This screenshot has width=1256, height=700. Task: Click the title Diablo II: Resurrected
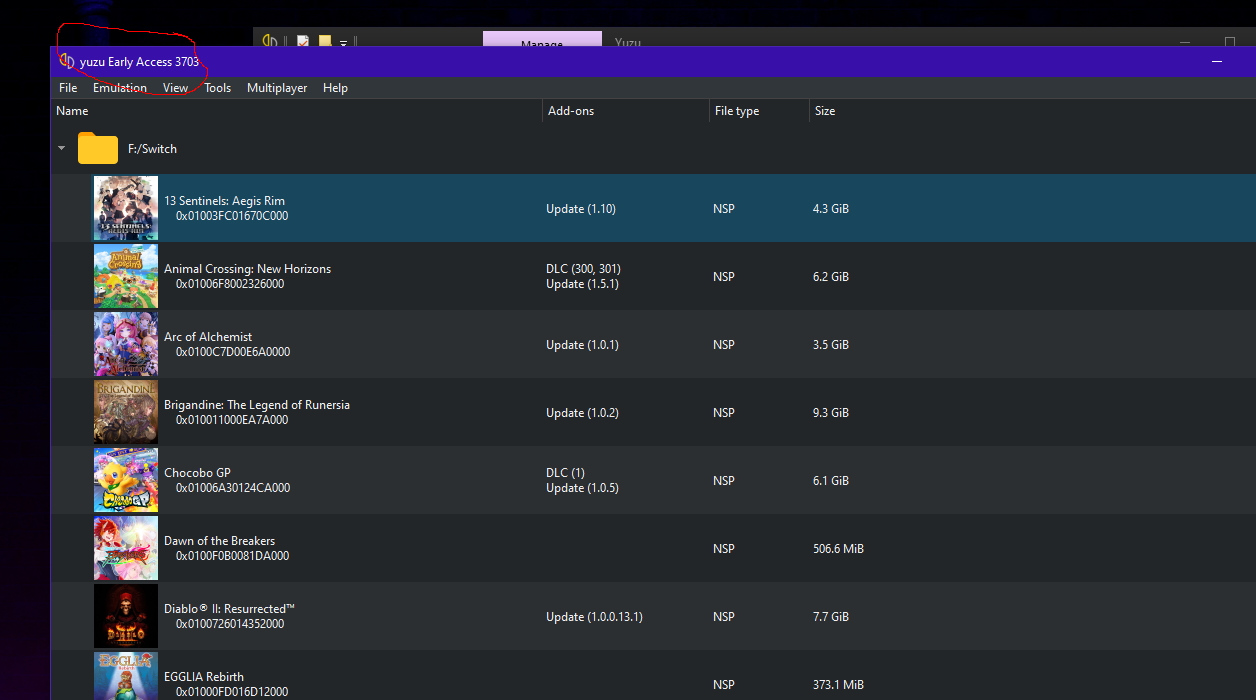pyautogui.click(x=229, y=609)
